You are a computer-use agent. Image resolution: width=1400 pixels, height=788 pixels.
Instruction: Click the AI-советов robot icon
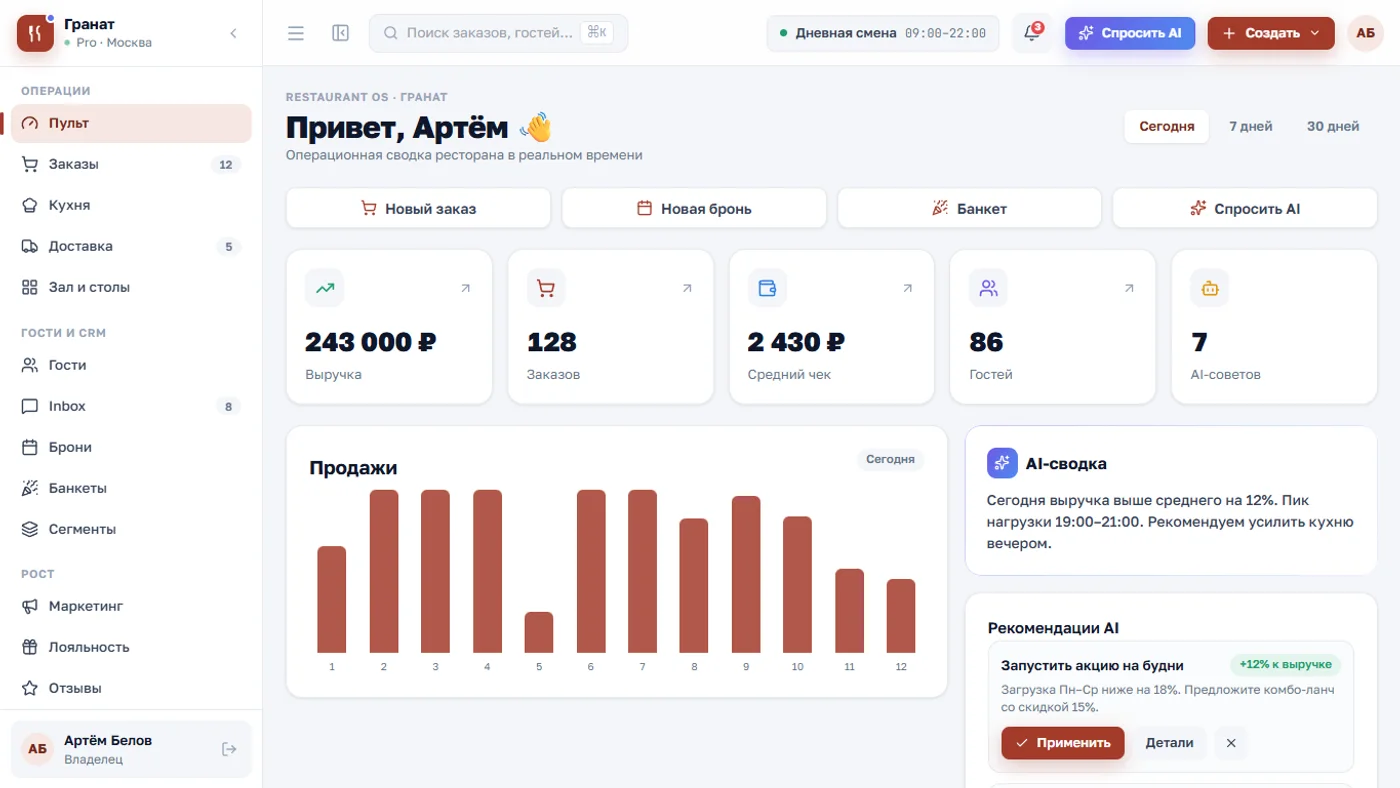tap(1210, 288)
